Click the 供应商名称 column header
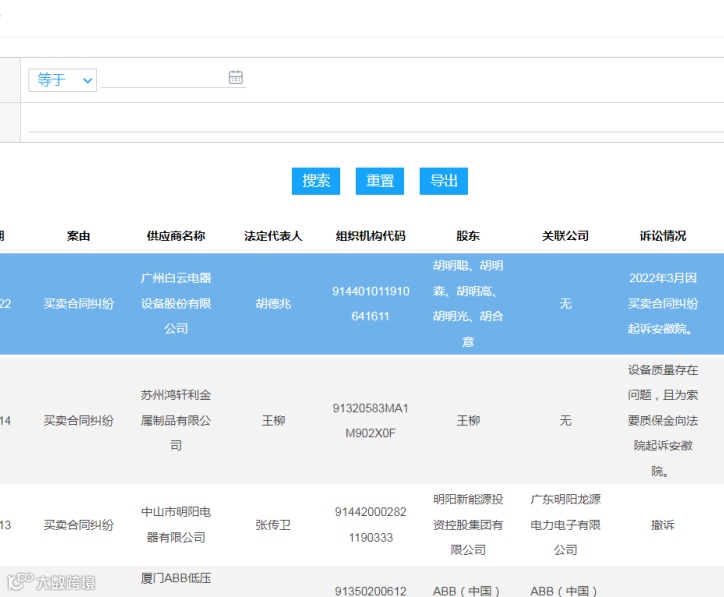 [x=176, y=236]
